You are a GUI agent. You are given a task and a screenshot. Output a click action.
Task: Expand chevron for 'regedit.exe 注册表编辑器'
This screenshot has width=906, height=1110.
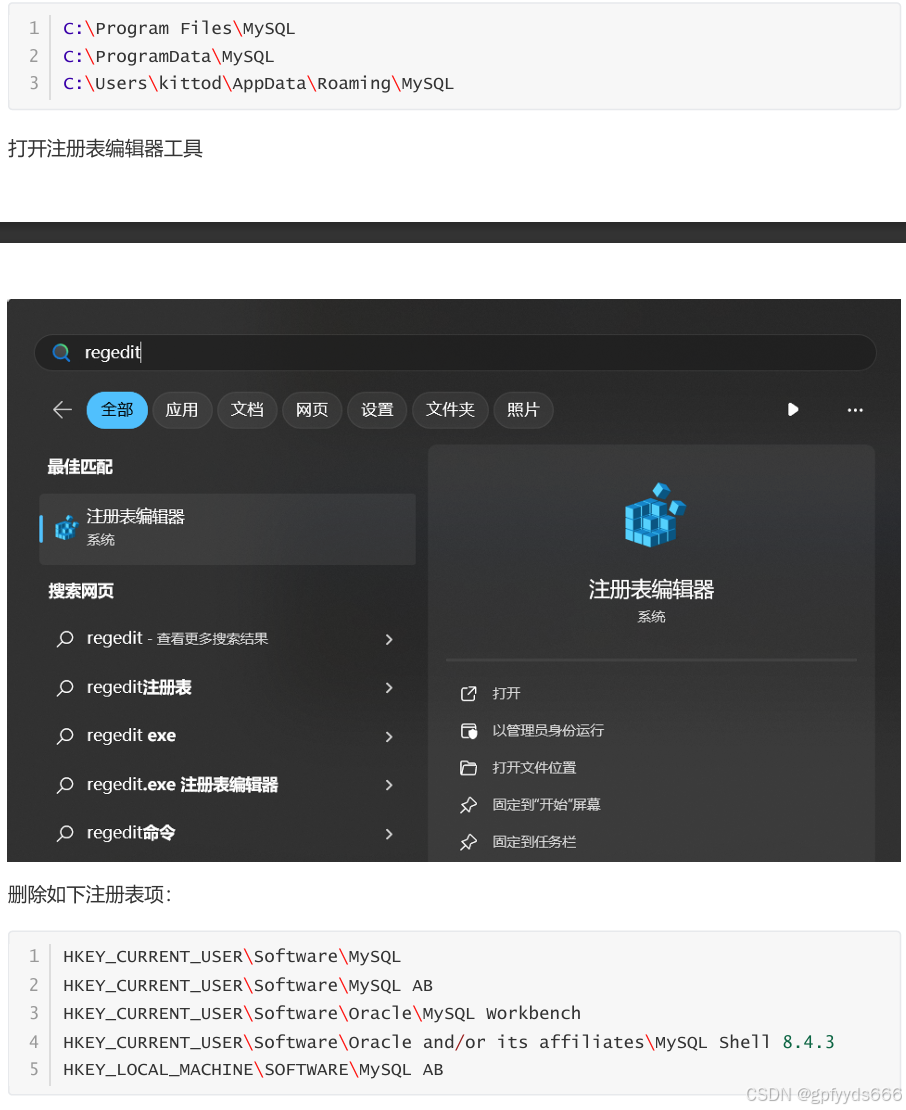pos(389,785)
